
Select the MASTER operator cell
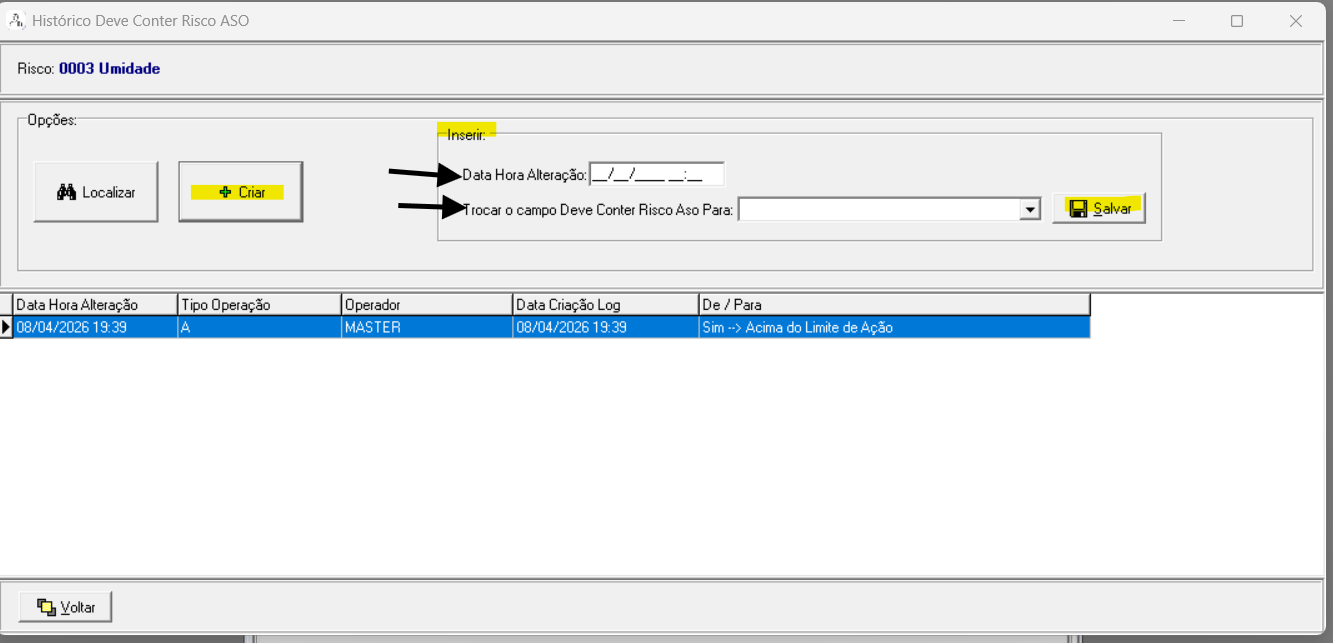(x=426, y=327)
